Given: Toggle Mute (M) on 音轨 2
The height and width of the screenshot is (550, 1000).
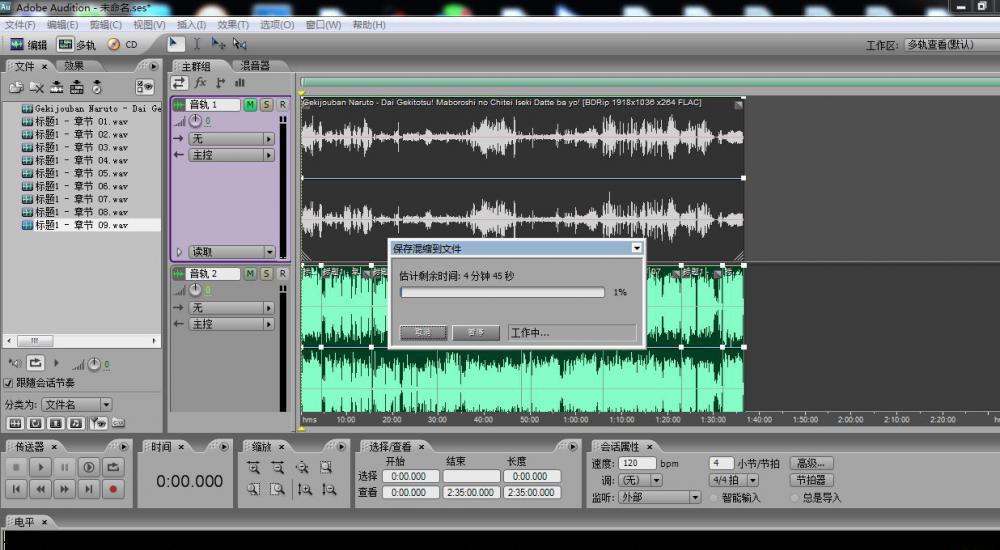Looking at the screenshot, I should tap(250, 274).
